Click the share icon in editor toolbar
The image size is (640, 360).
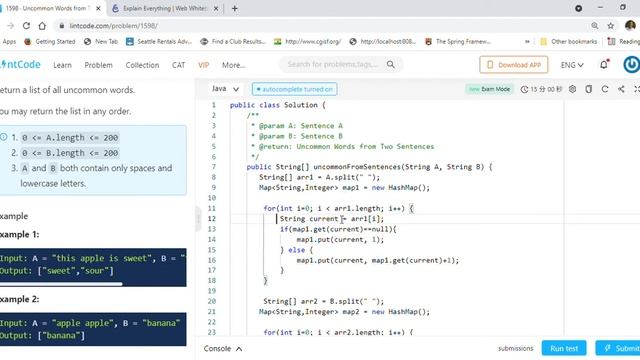coord(621,89)
